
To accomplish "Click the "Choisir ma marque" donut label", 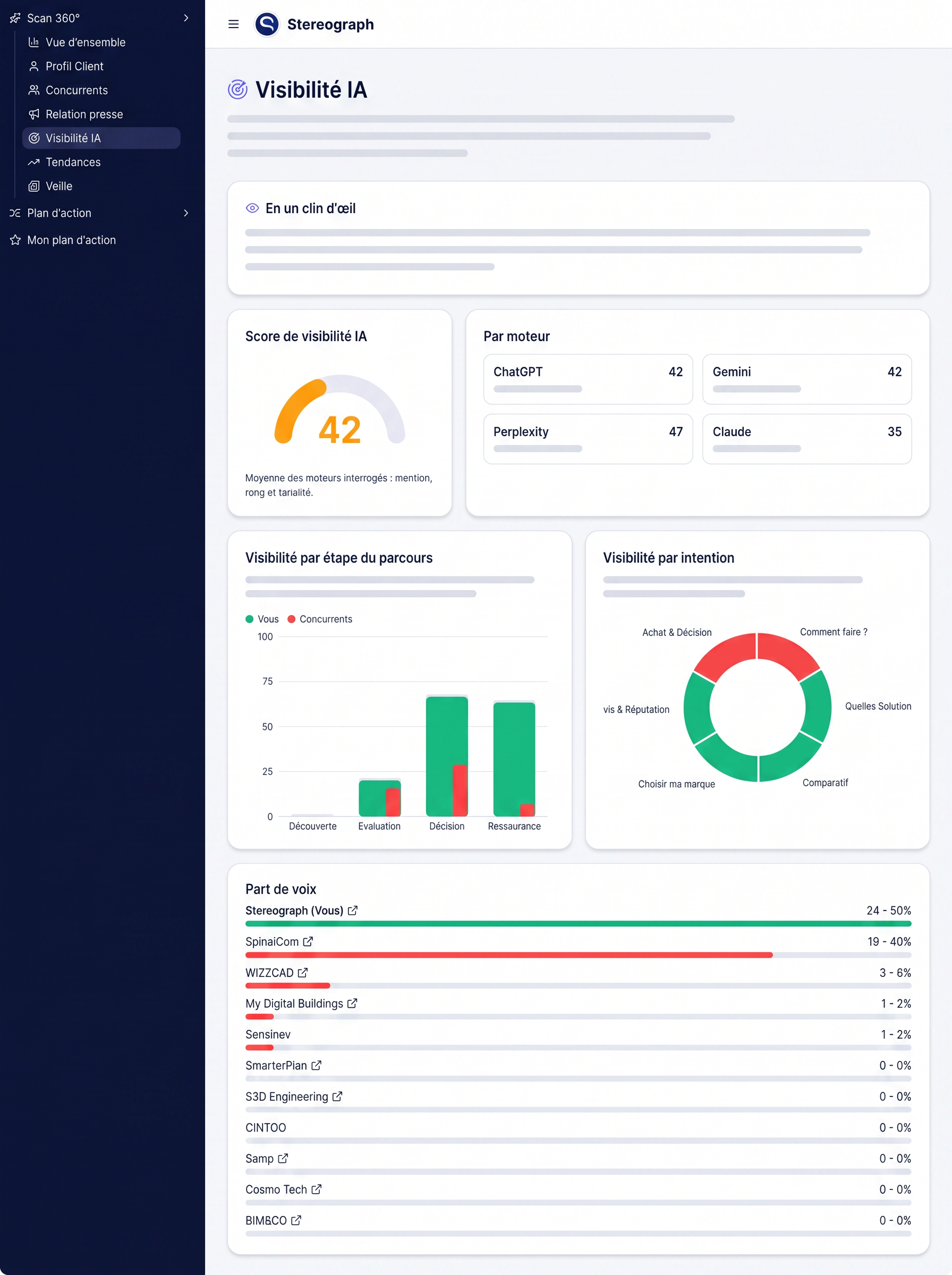I will [676, 784].
